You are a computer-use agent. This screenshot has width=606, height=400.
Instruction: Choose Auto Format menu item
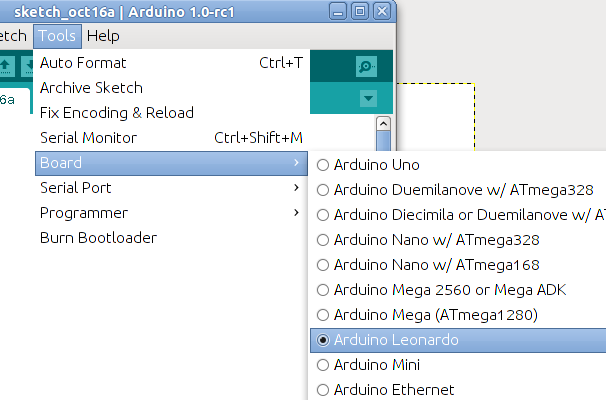point(171,63)
